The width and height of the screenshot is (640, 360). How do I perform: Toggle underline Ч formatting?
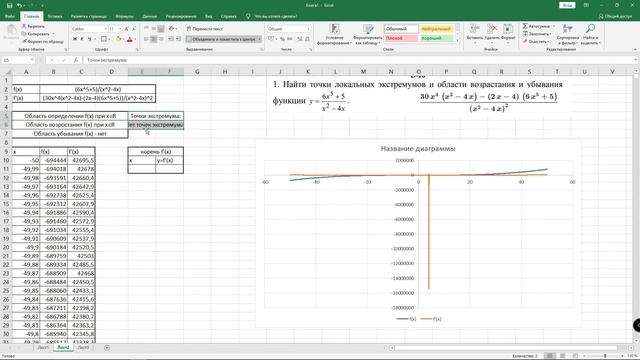point(89,39)
